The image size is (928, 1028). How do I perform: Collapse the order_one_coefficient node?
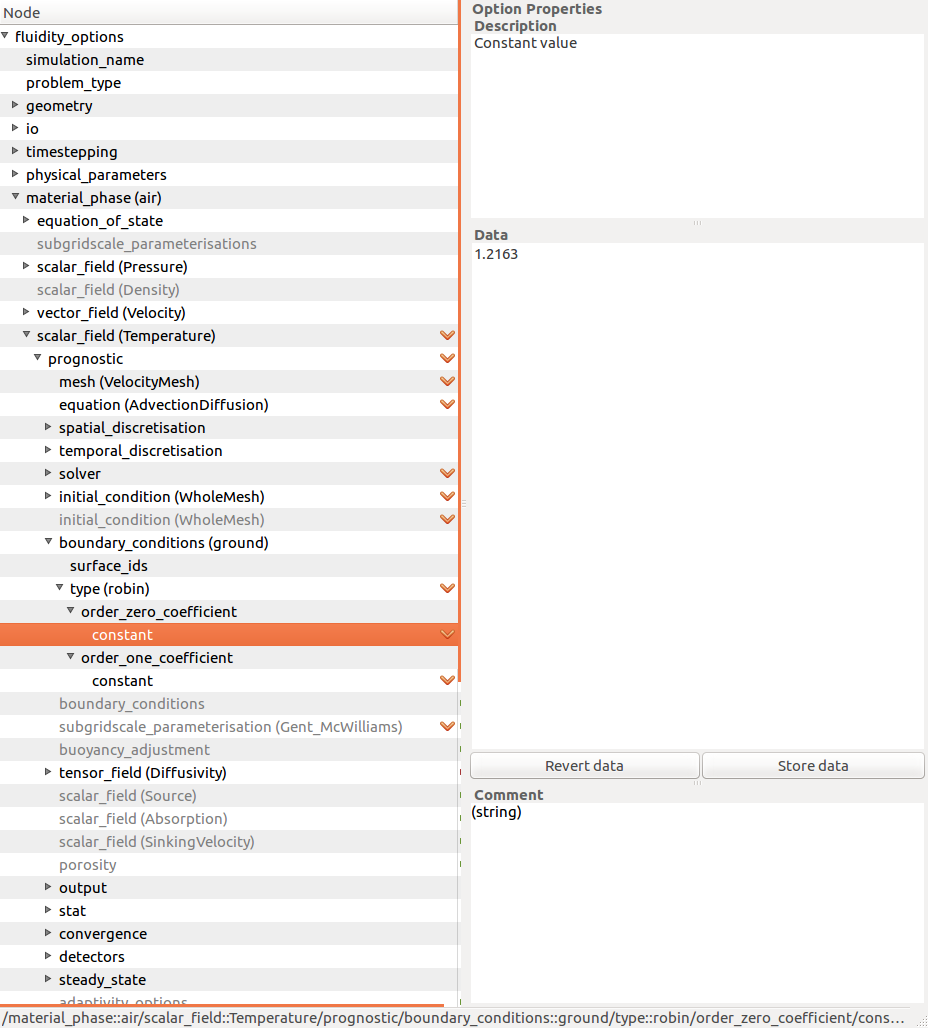coord(70,656)
